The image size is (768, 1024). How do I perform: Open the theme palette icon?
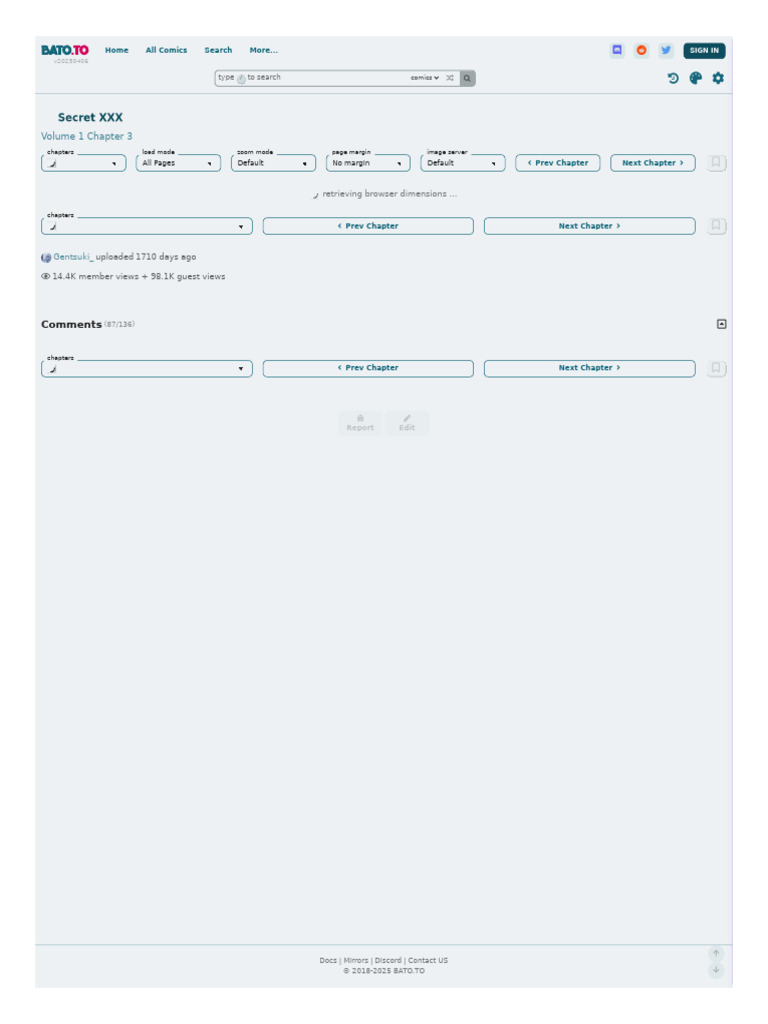point(696,78)
